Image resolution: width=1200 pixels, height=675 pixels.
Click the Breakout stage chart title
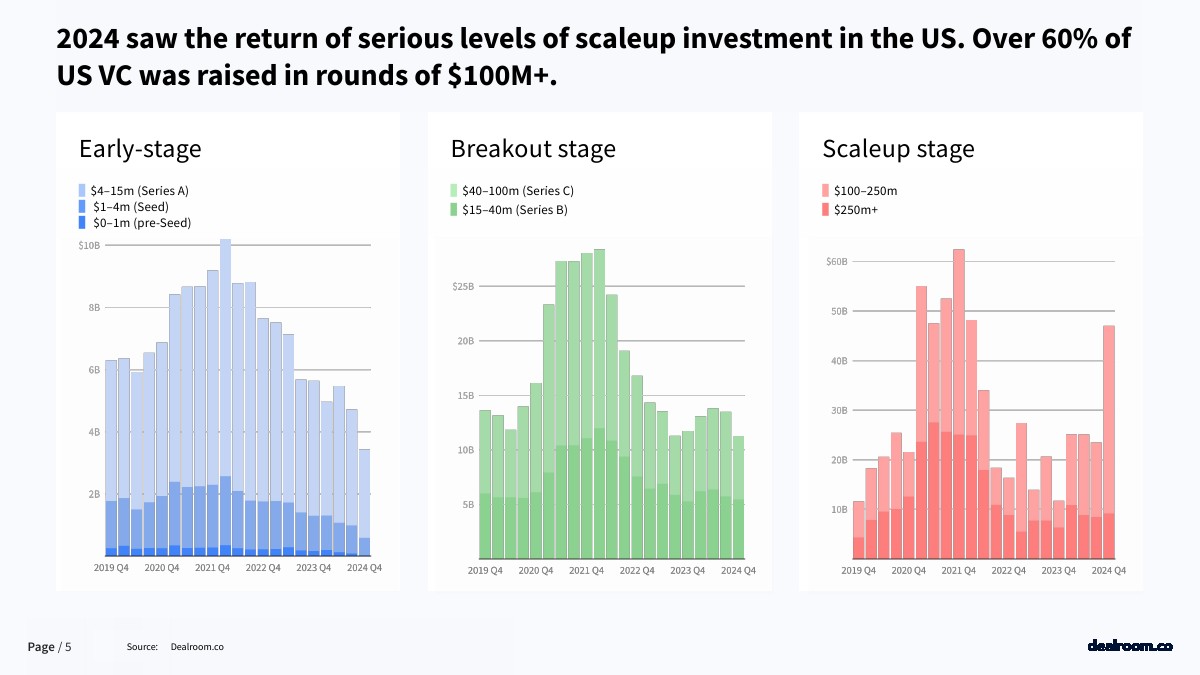click(533, 149)
